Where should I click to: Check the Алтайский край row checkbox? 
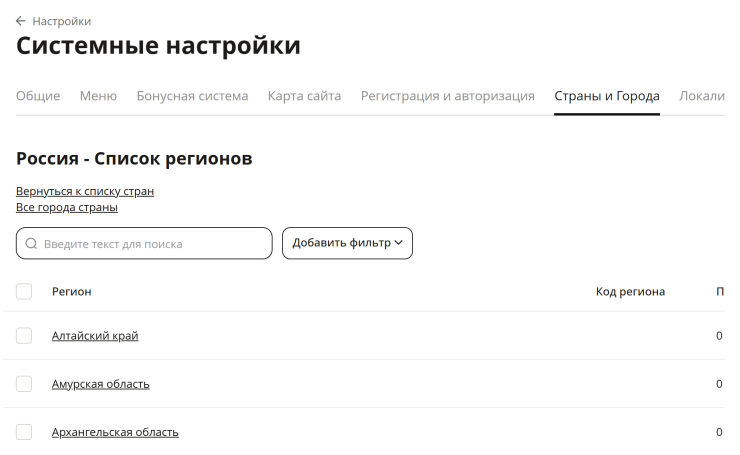click(x=24, y=336)
